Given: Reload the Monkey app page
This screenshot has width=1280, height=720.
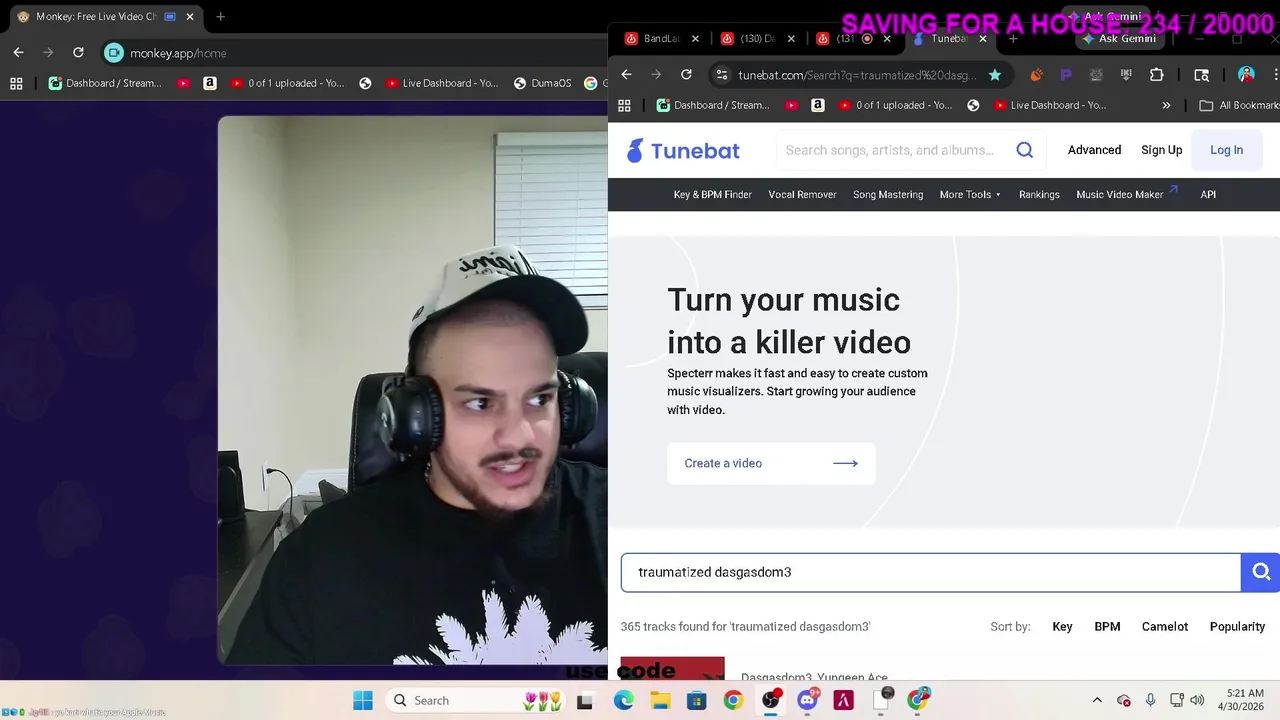Looking at the screenshot, I should (78, 52).
